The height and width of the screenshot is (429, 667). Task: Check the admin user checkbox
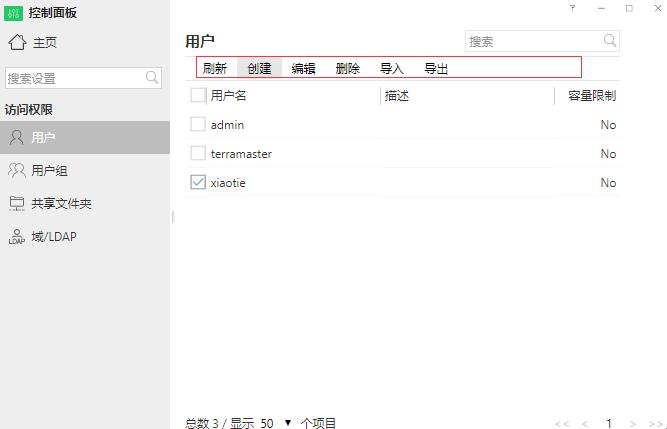point(198,125)
